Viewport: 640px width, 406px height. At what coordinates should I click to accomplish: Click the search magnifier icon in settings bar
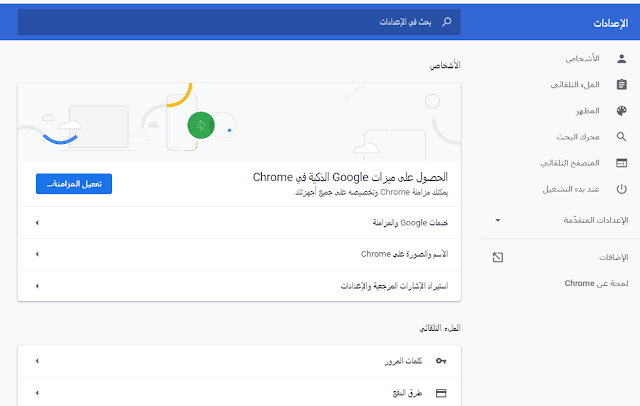447,22
